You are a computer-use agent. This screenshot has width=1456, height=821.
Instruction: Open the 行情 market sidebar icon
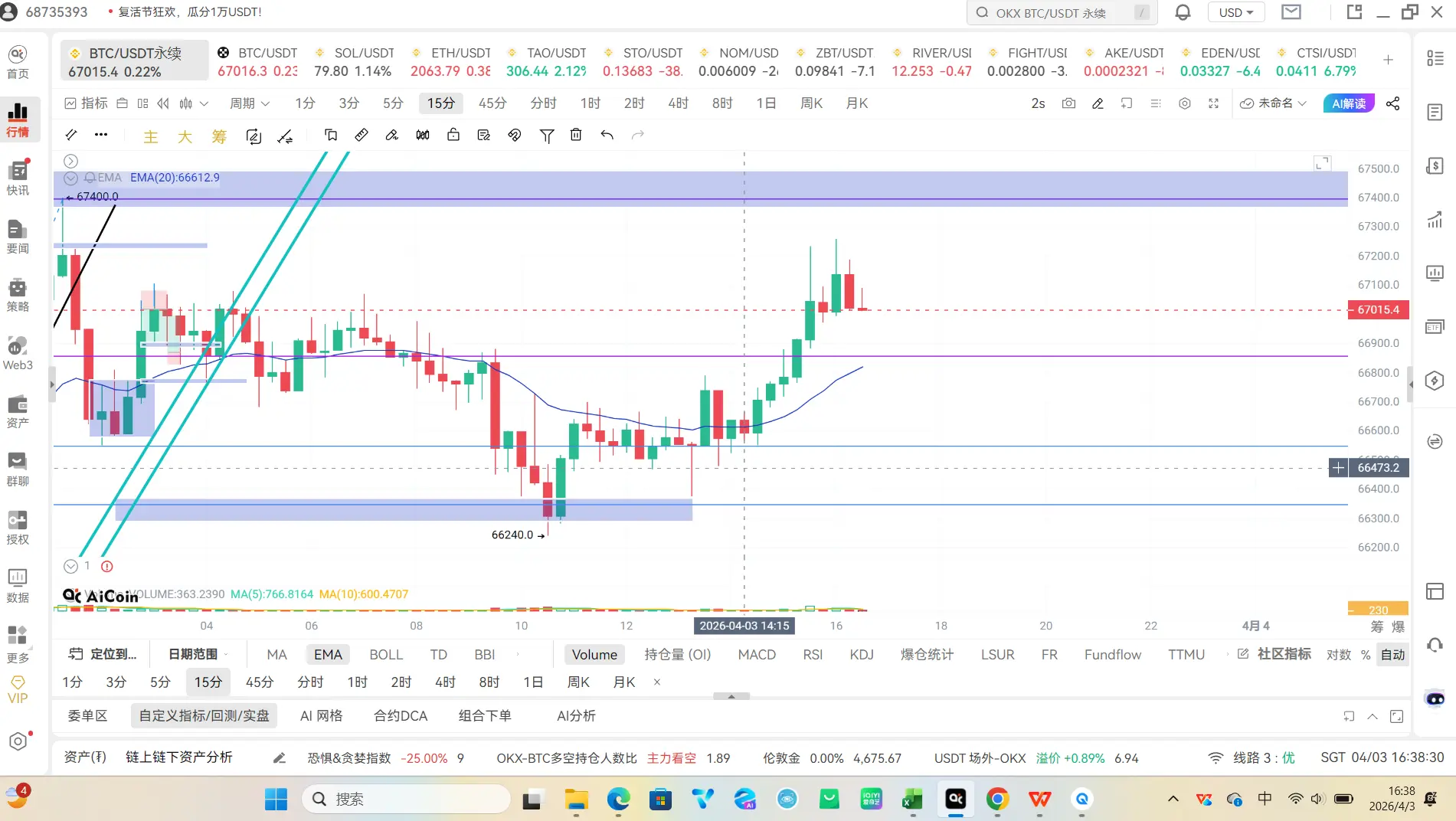click(x=18, y=119)
